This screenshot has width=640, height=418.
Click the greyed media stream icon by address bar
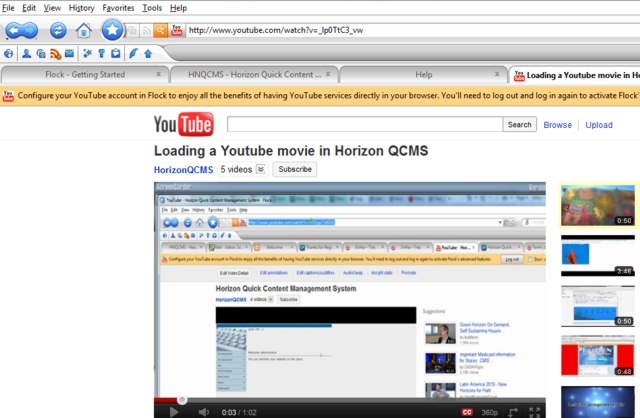tap(132, 31)
